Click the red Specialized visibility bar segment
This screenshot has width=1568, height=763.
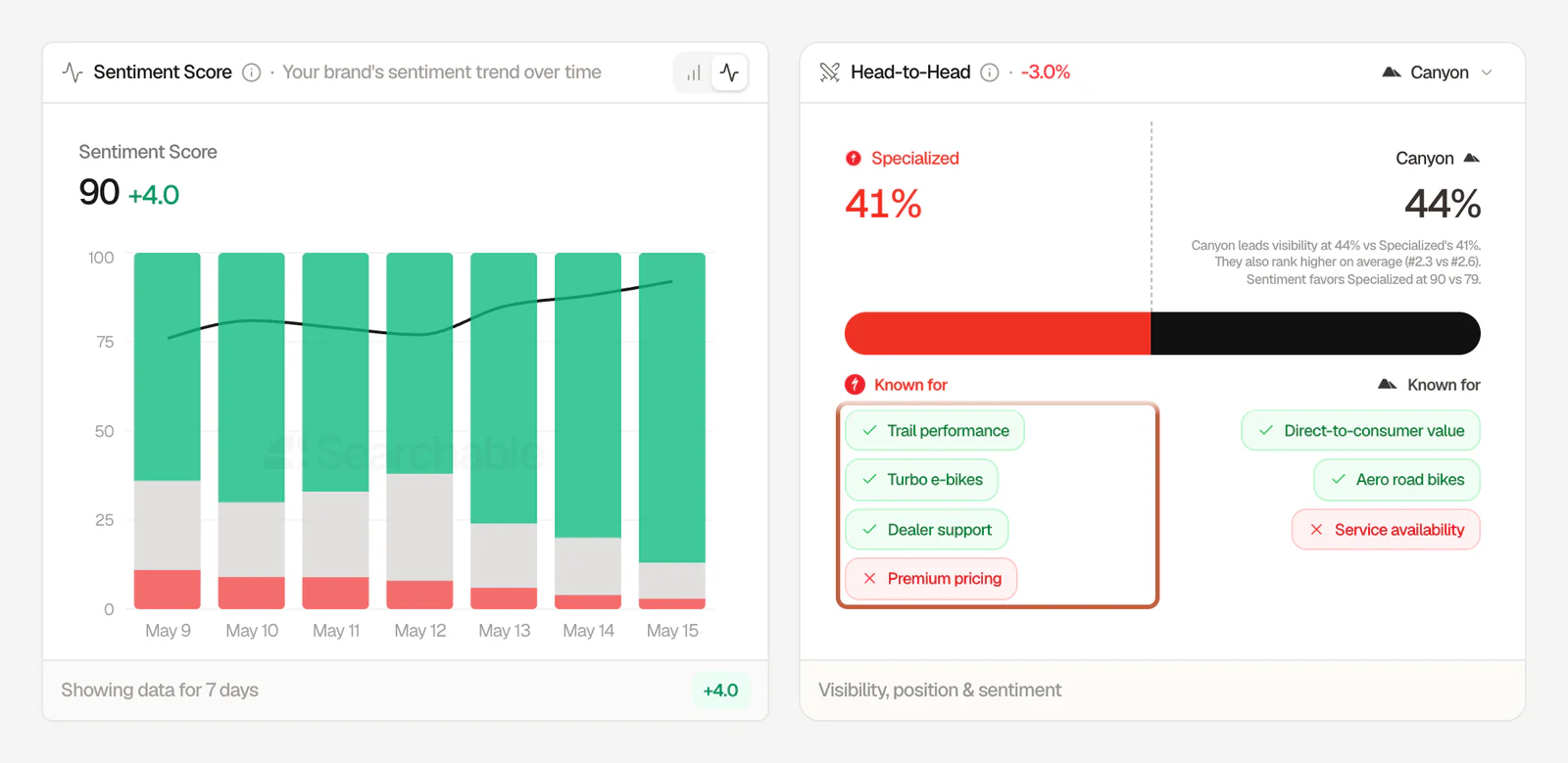pos(998,334)
